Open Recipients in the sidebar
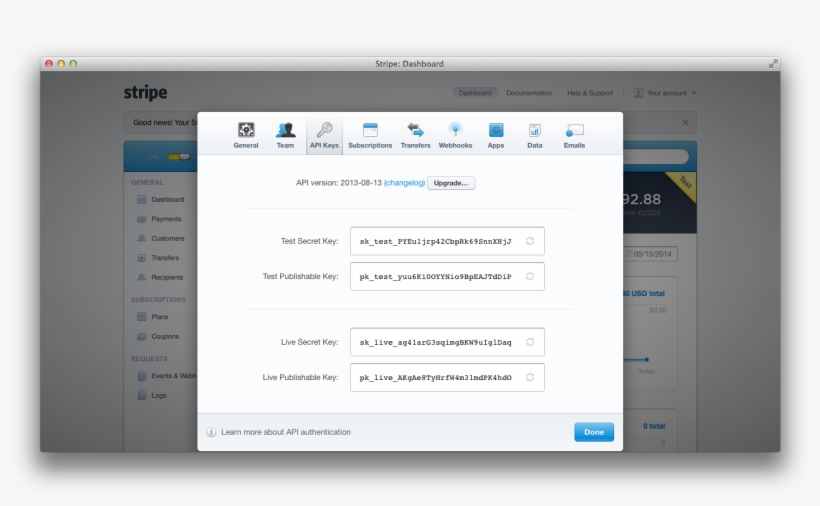Image resolution: width=820 pixels, height=506 pixels. pyautogui.click(x=160, y=277)
